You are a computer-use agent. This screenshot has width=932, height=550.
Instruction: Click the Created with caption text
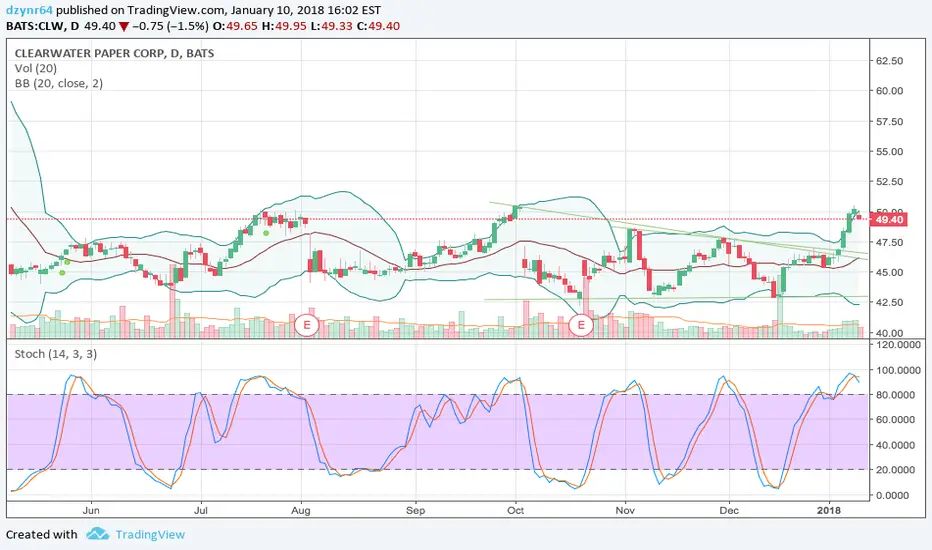coord(42,535)
